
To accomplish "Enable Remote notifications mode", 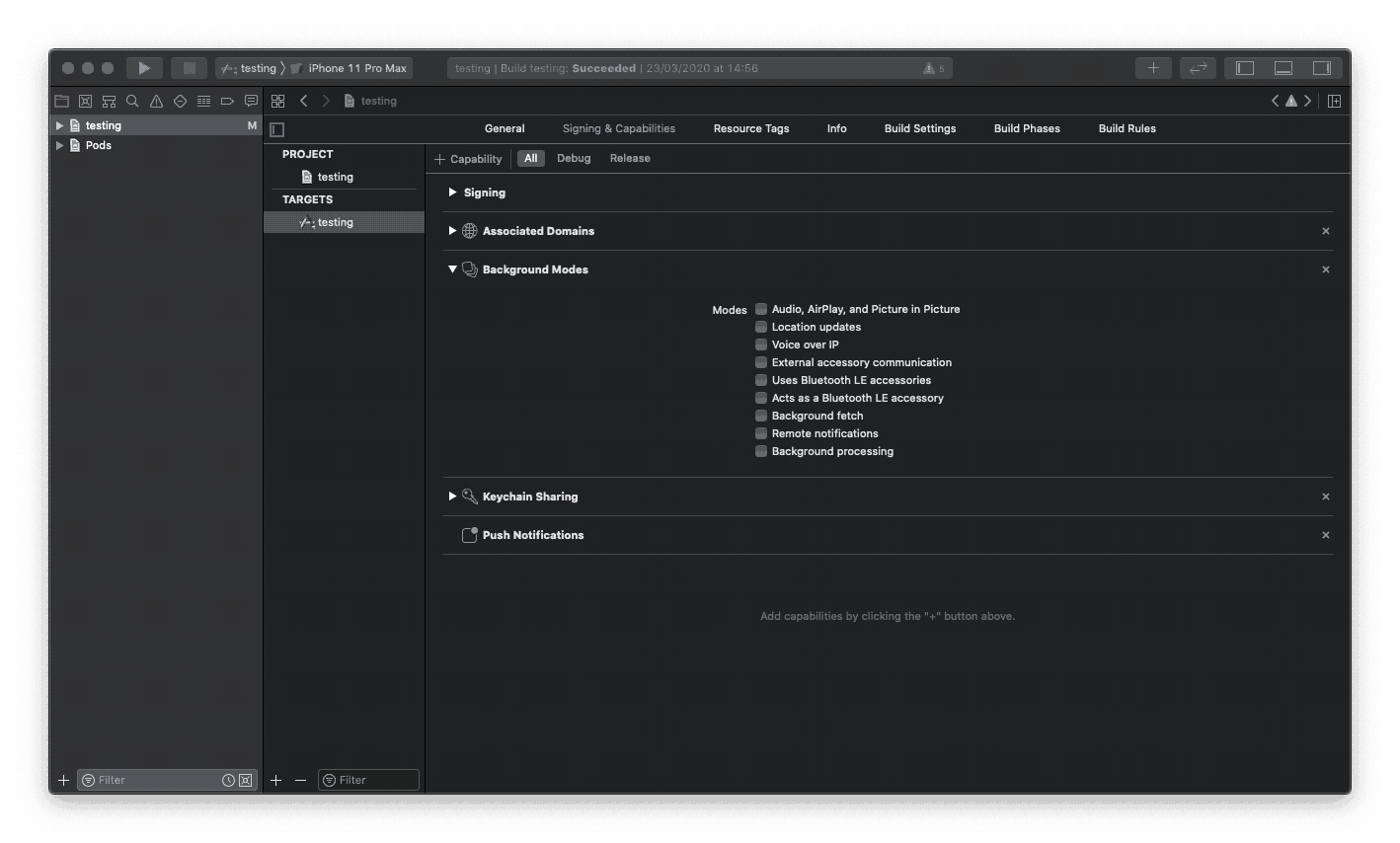I will [x=761, y=433].
